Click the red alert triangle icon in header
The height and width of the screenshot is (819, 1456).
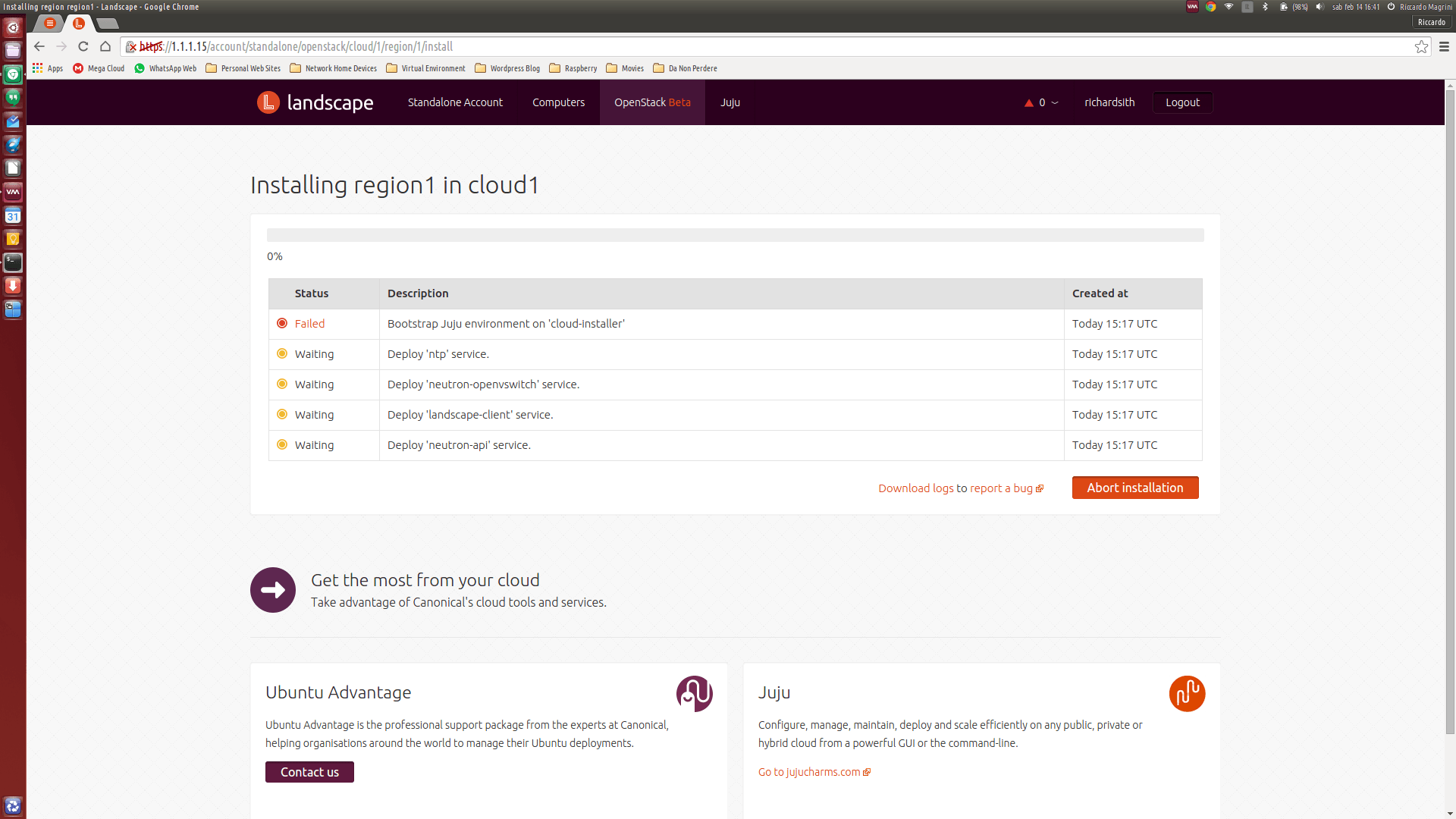1029,103
